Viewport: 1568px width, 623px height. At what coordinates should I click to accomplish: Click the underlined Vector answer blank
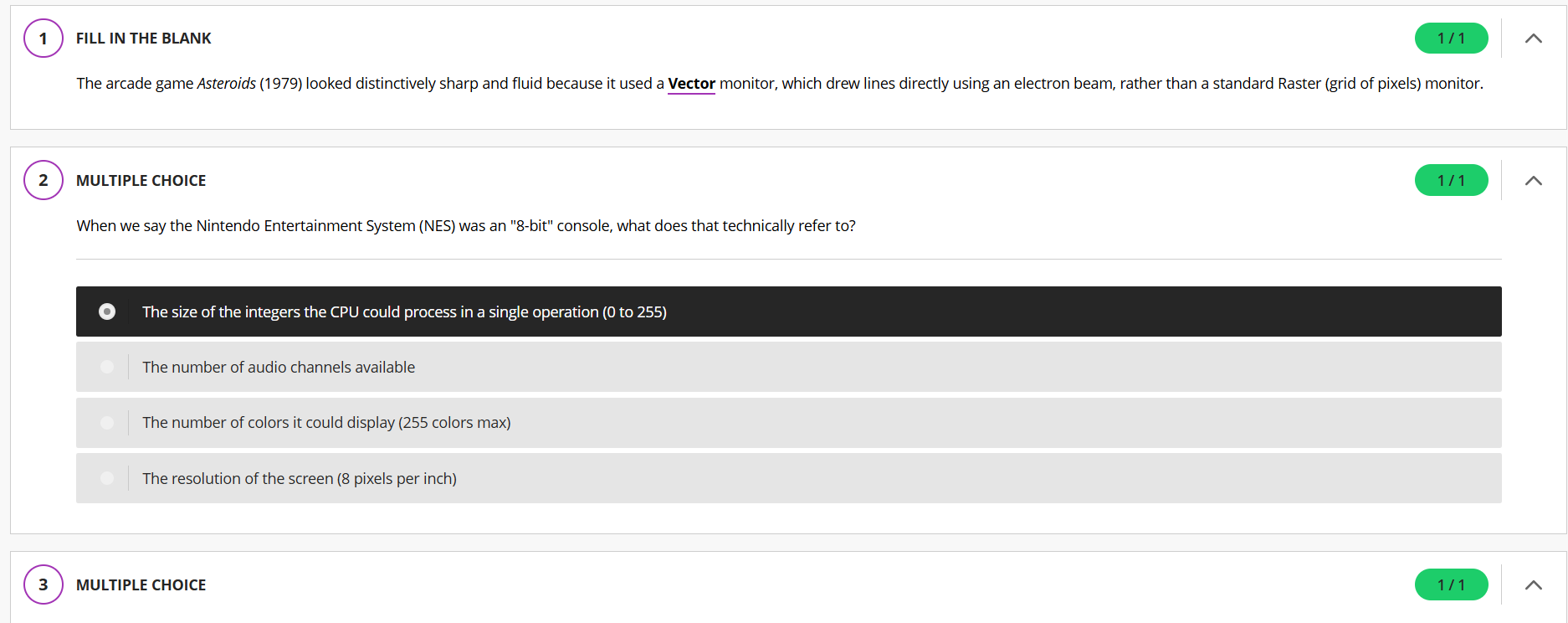[x=691, y=84]
